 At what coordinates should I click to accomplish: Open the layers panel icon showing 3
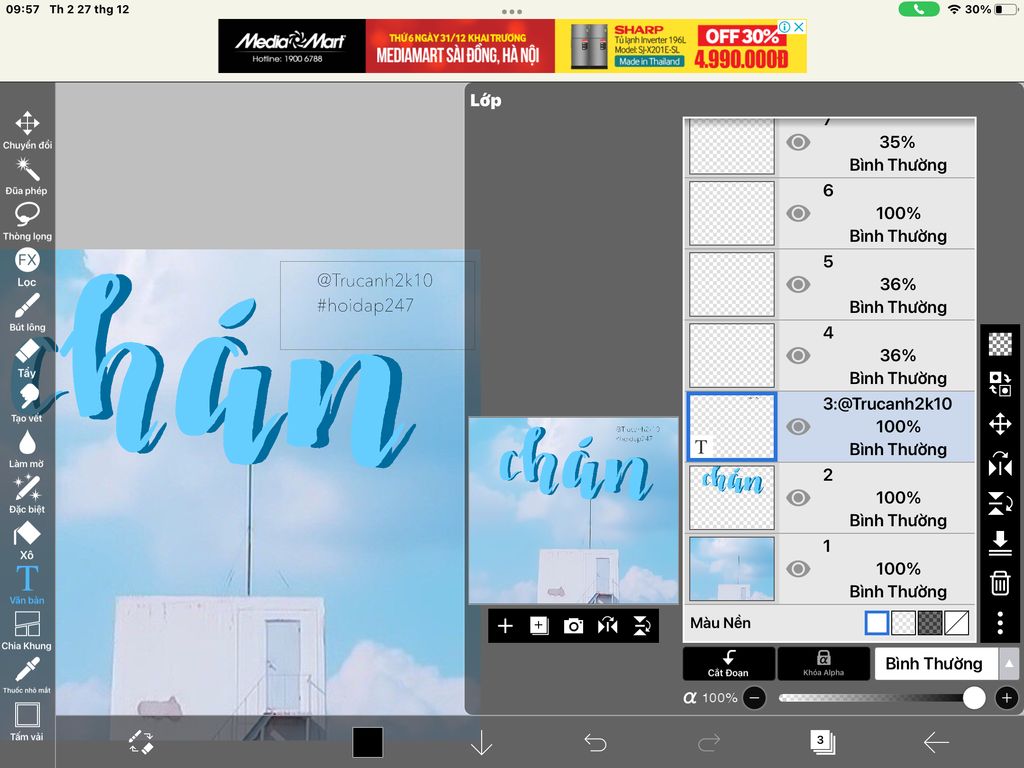coord(822,742)
